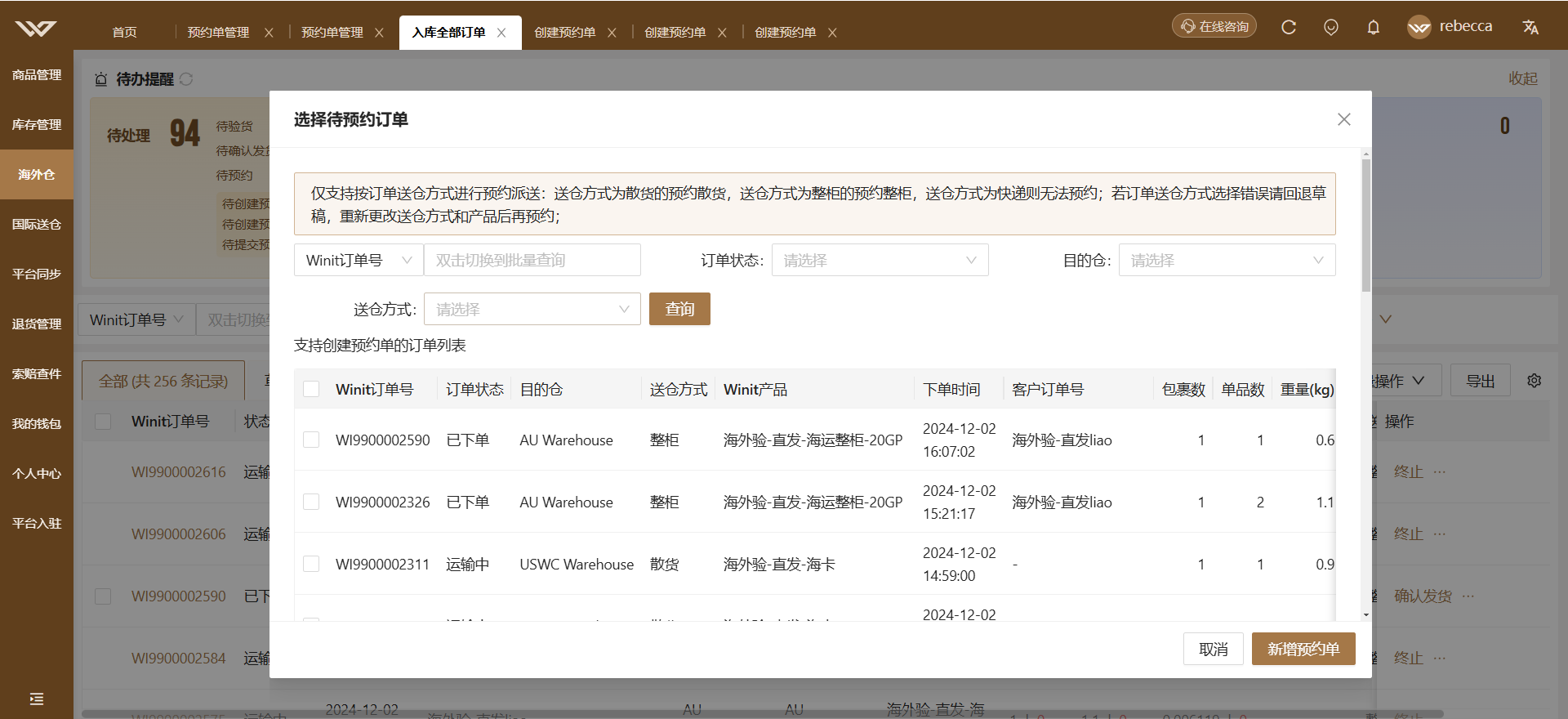
Task: Click 终止 for WI9900002616 row
Action: pos(1409,471)
